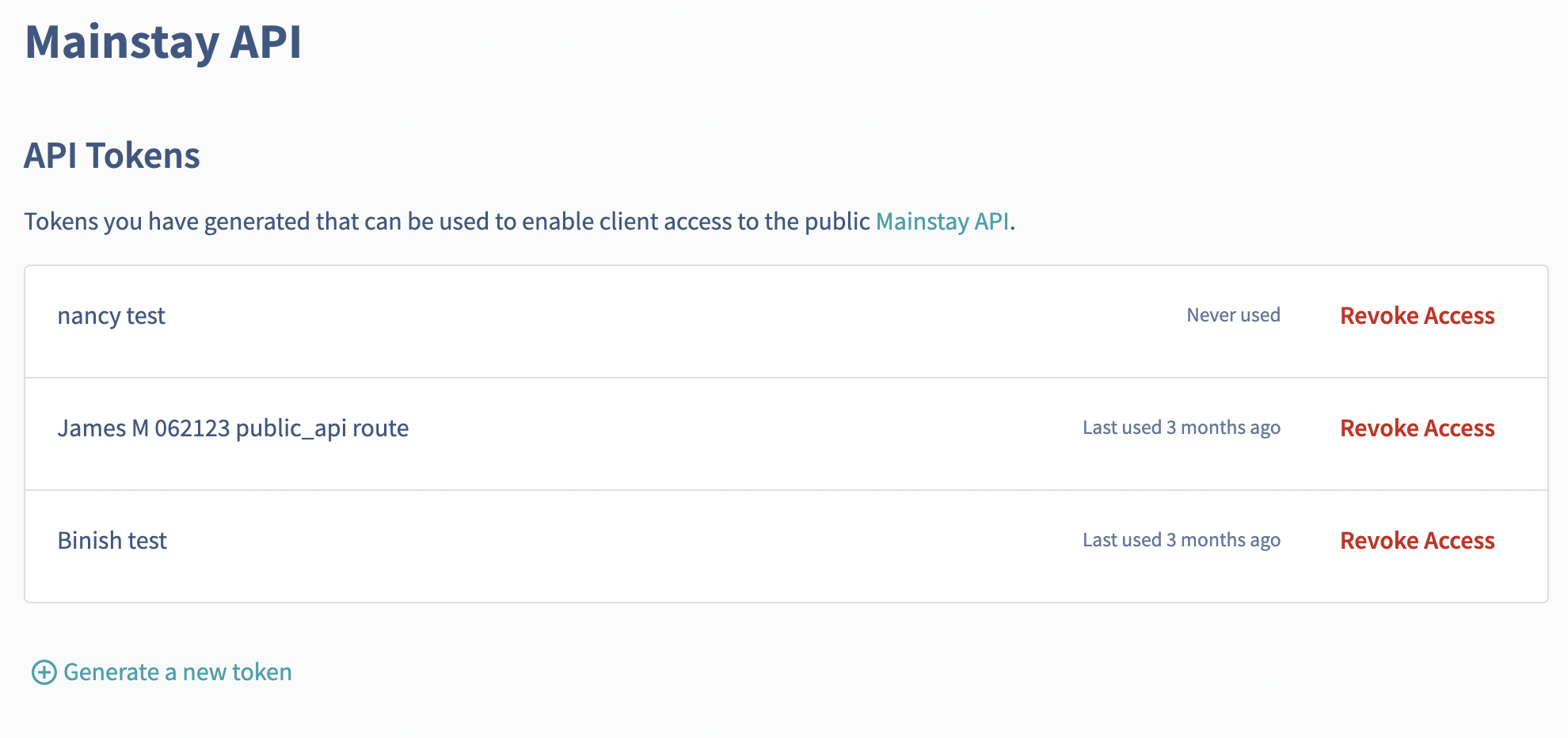Click the Mainstay API page title
The image size is (1568, 738).
click(163, 41)
